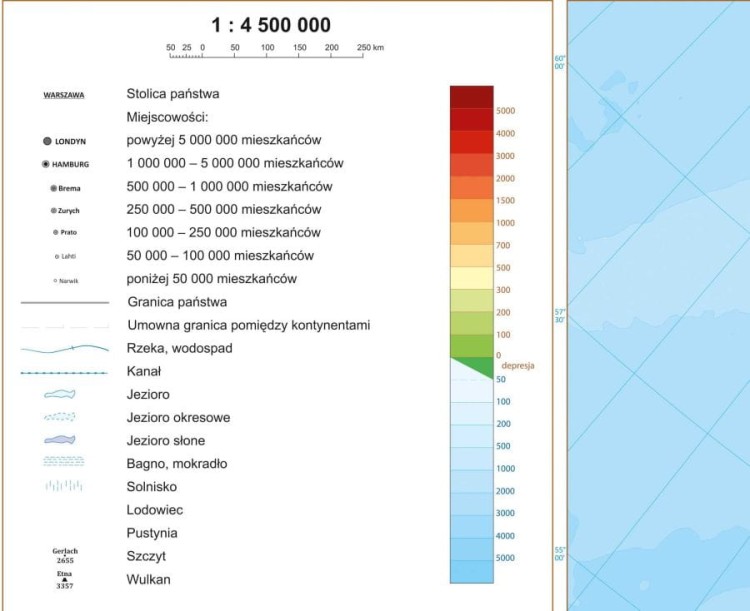Select the river and waterfall line symbol
This screenshot has width=750, height=611.
(x=65, y=349)
